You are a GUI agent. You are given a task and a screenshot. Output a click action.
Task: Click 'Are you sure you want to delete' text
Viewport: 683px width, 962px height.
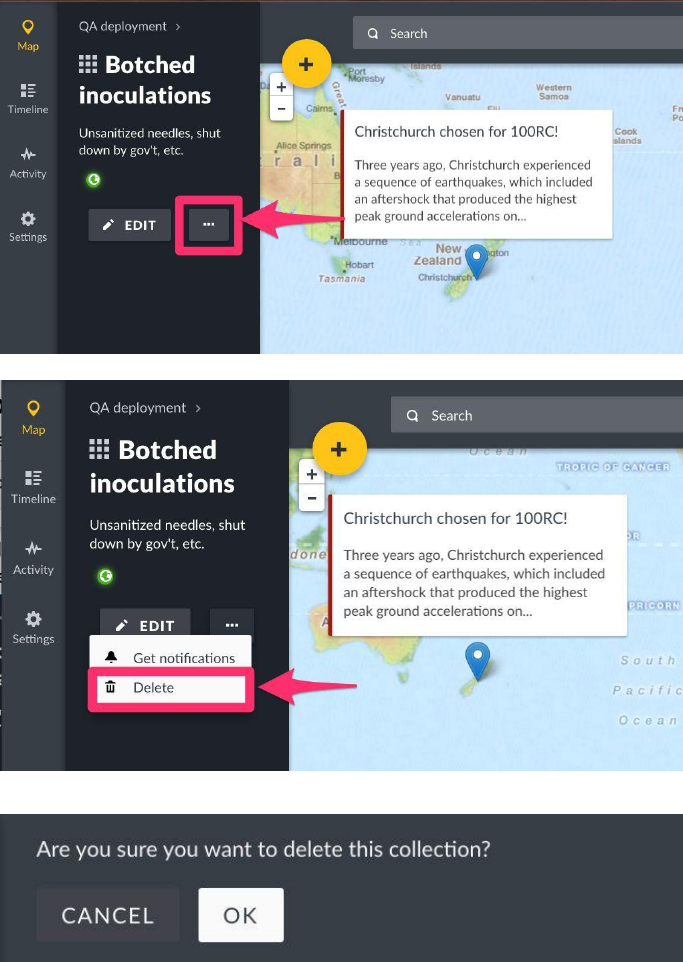pyautogui.click(x=263, y=849)
